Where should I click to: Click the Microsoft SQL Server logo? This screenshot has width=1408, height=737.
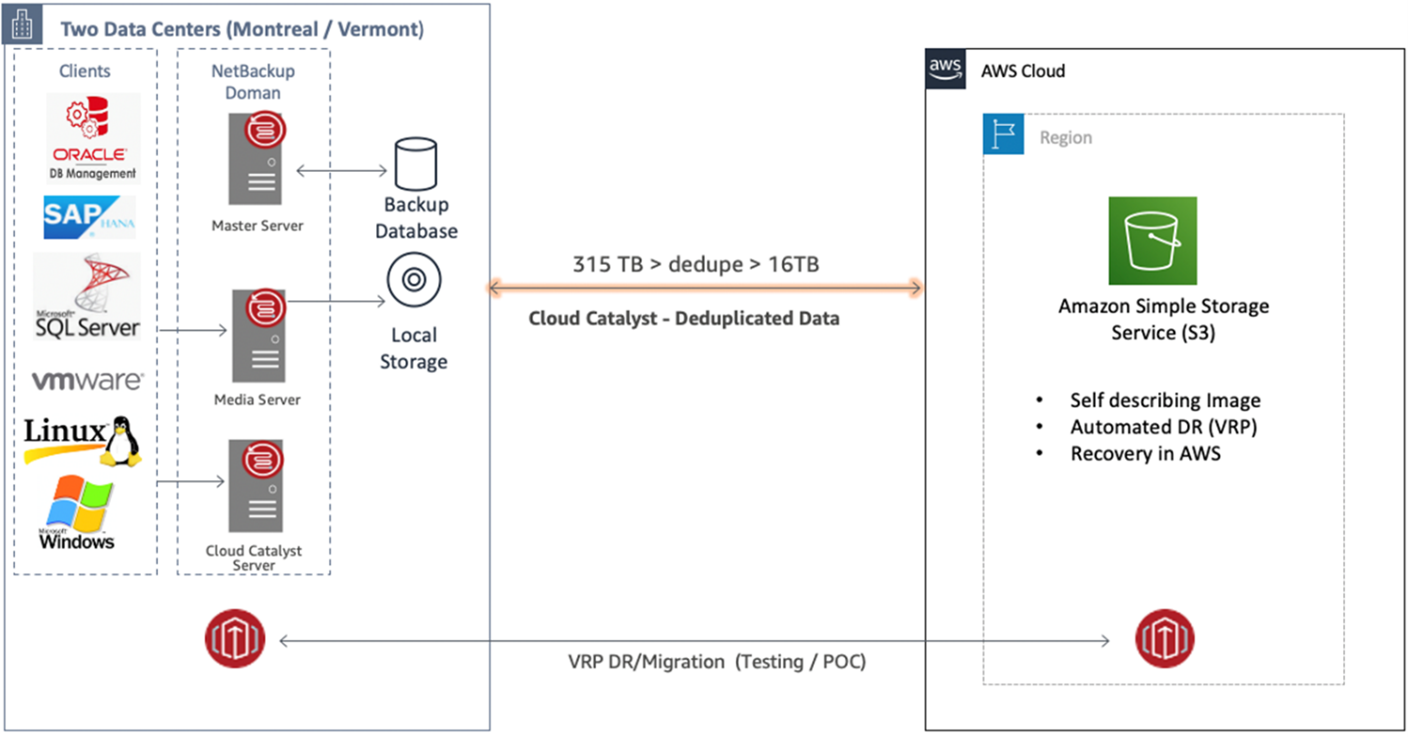tap(87, 296)
